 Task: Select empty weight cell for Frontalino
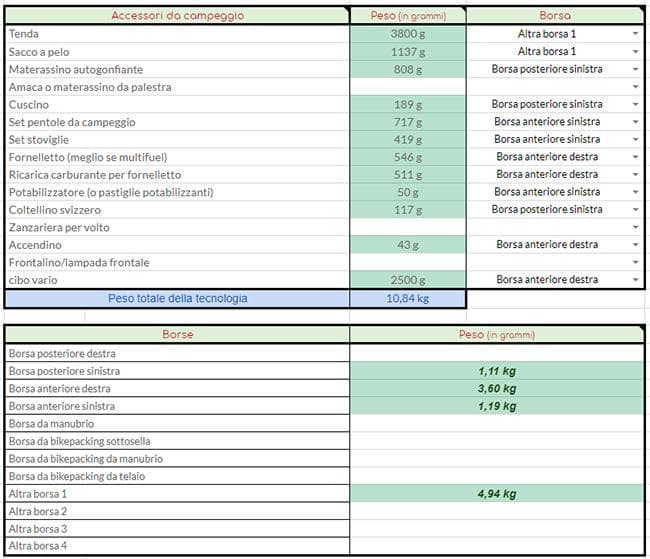(x=408, y=262)
